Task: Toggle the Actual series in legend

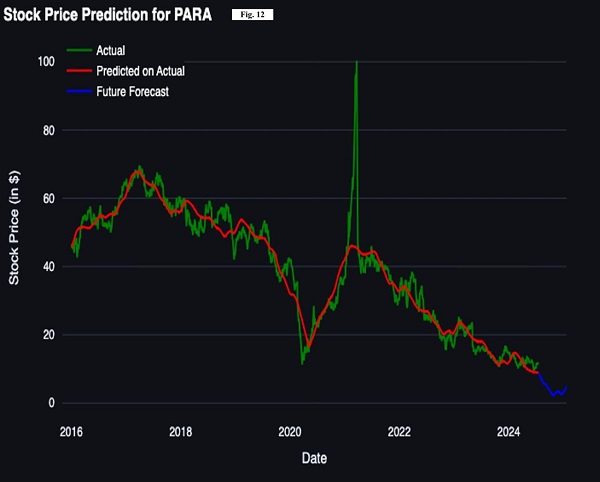Action: pyautogui.click(x=111, y=50)
